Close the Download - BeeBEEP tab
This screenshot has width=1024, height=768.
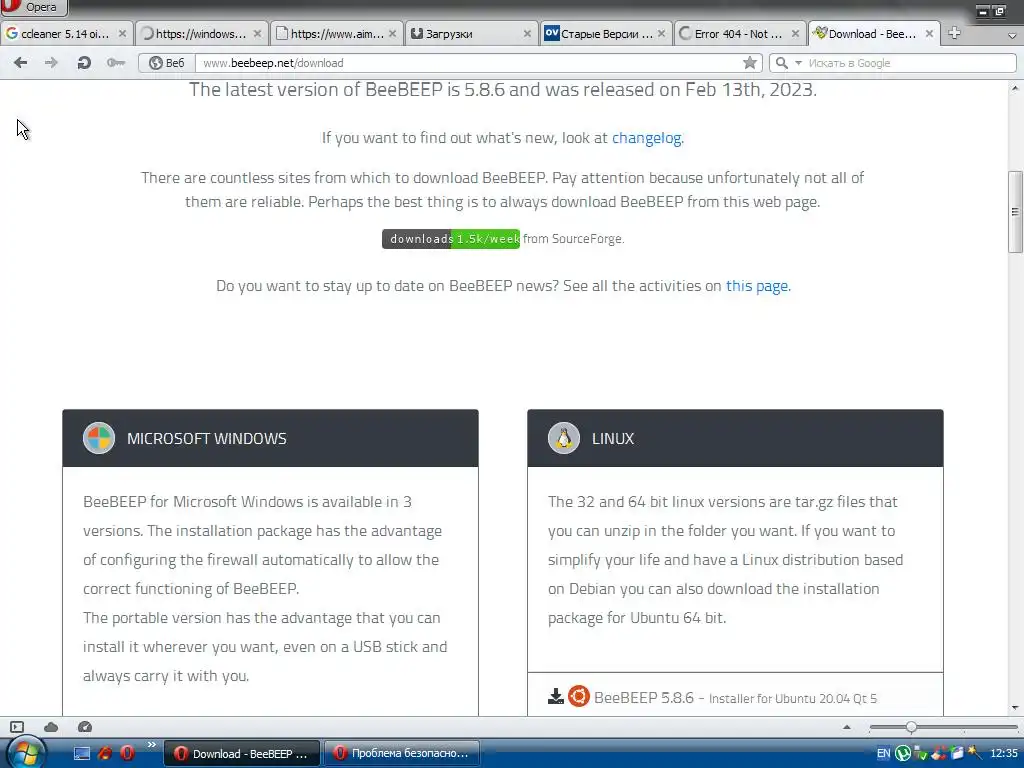929,33
